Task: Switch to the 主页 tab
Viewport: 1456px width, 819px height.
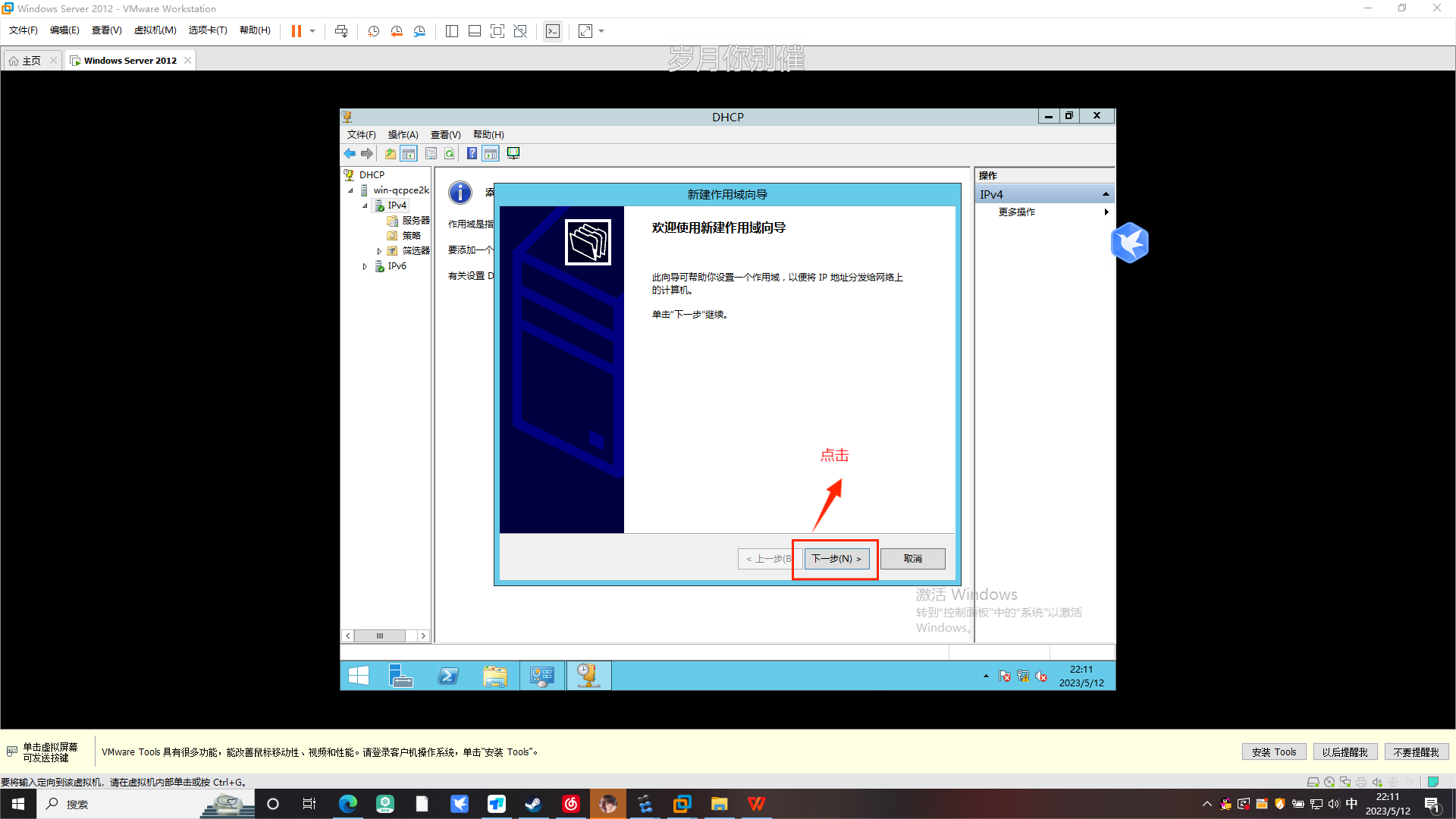Action: coord(31,61)
